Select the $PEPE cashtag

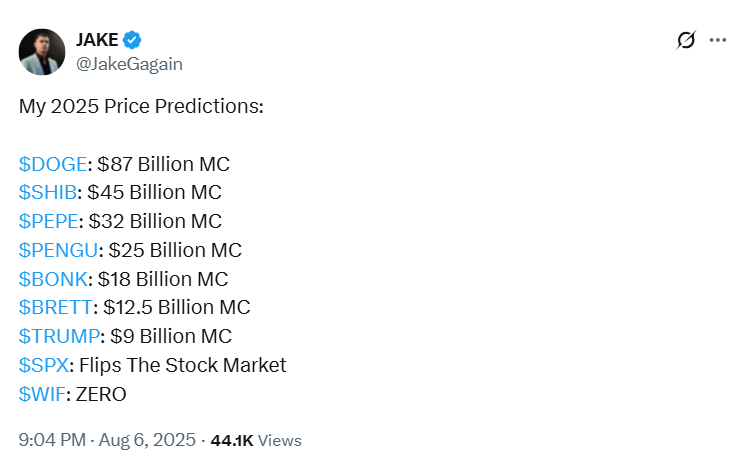[x=48, y=221]
